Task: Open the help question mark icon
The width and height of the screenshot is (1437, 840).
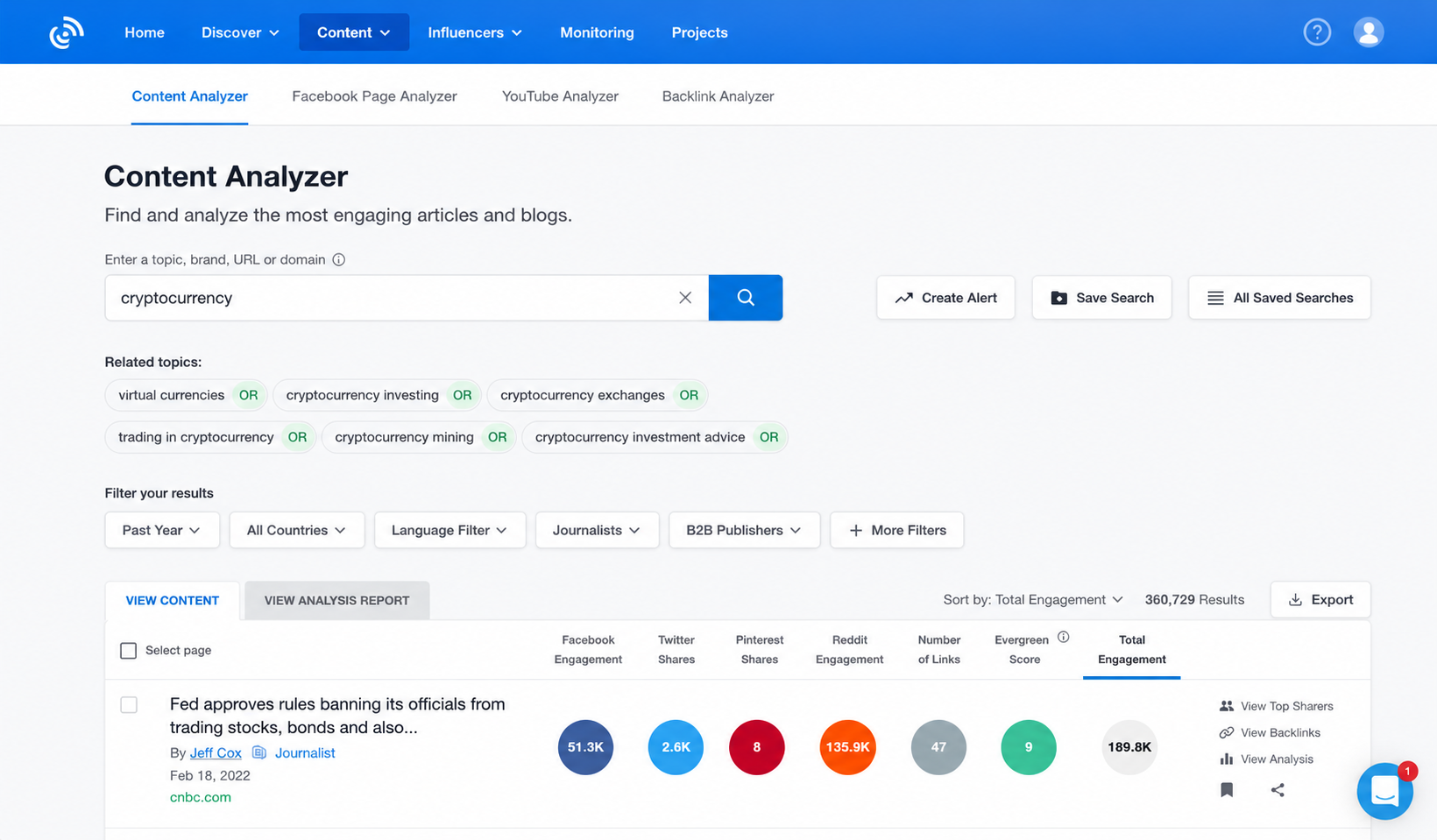Action: point(1317,32)
